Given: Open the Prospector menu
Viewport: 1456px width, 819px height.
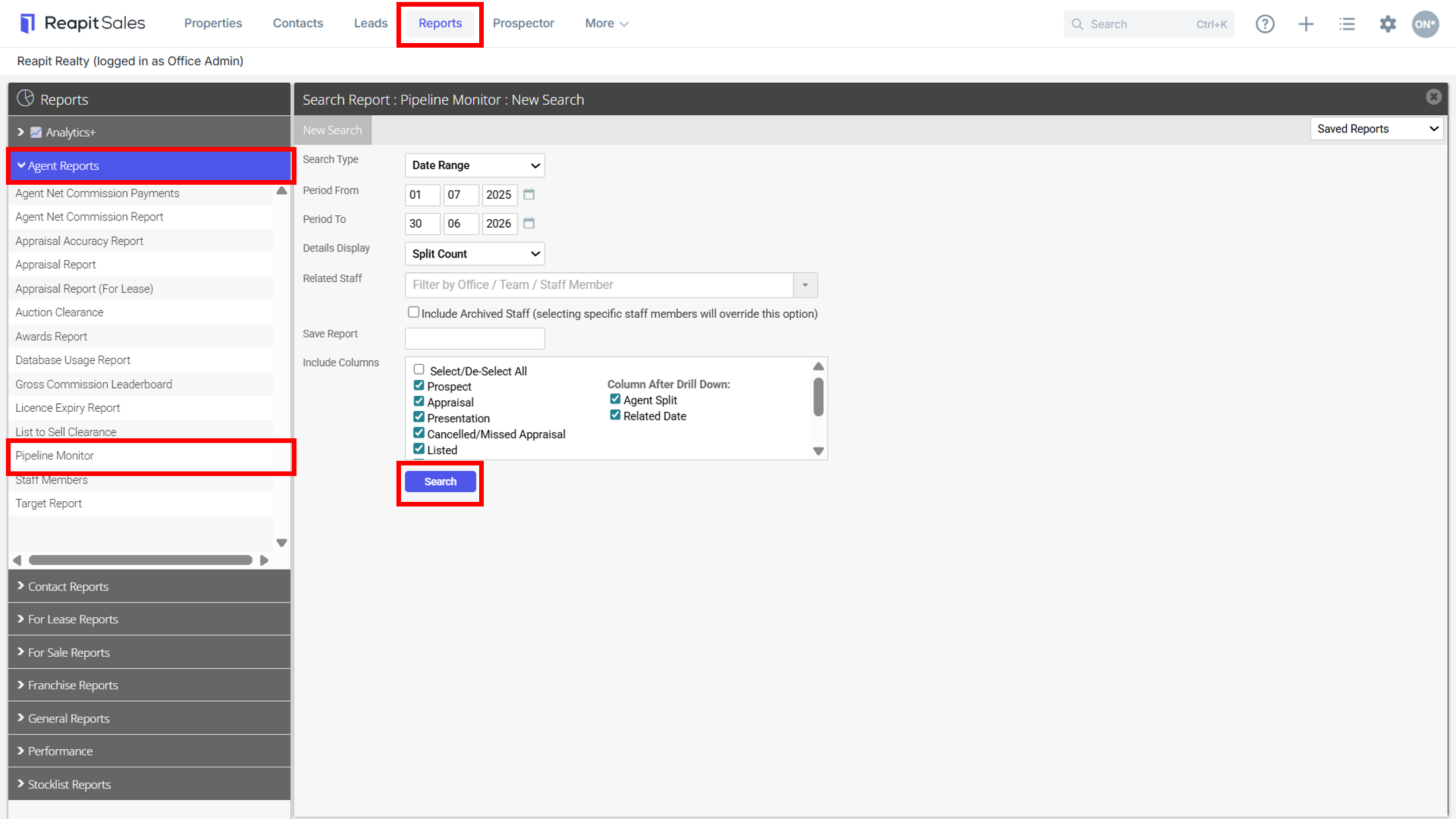Looking at the screenshot, I should (x=523, y=23).
